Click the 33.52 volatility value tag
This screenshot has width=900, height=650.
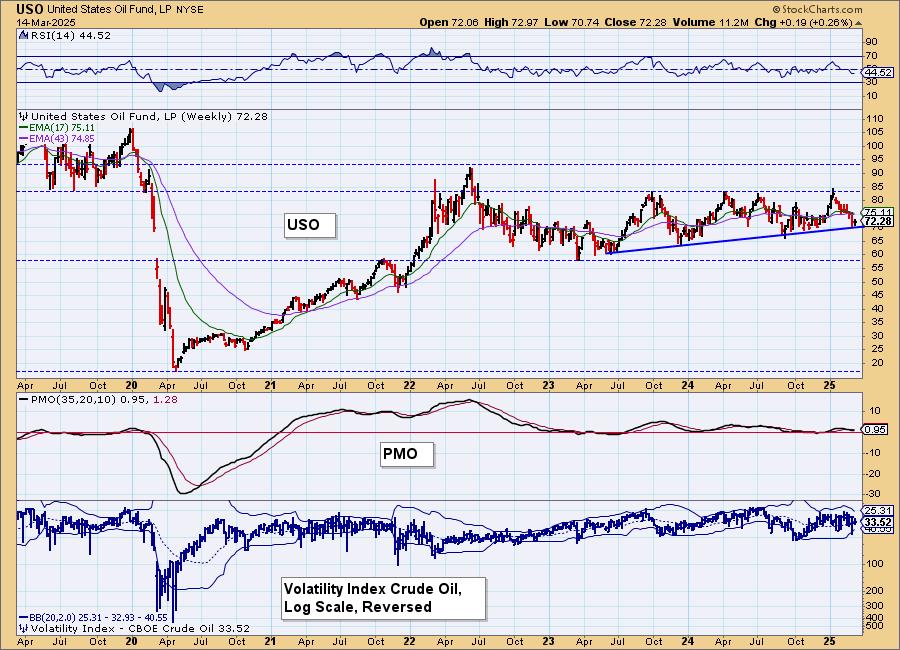[878, 523]
